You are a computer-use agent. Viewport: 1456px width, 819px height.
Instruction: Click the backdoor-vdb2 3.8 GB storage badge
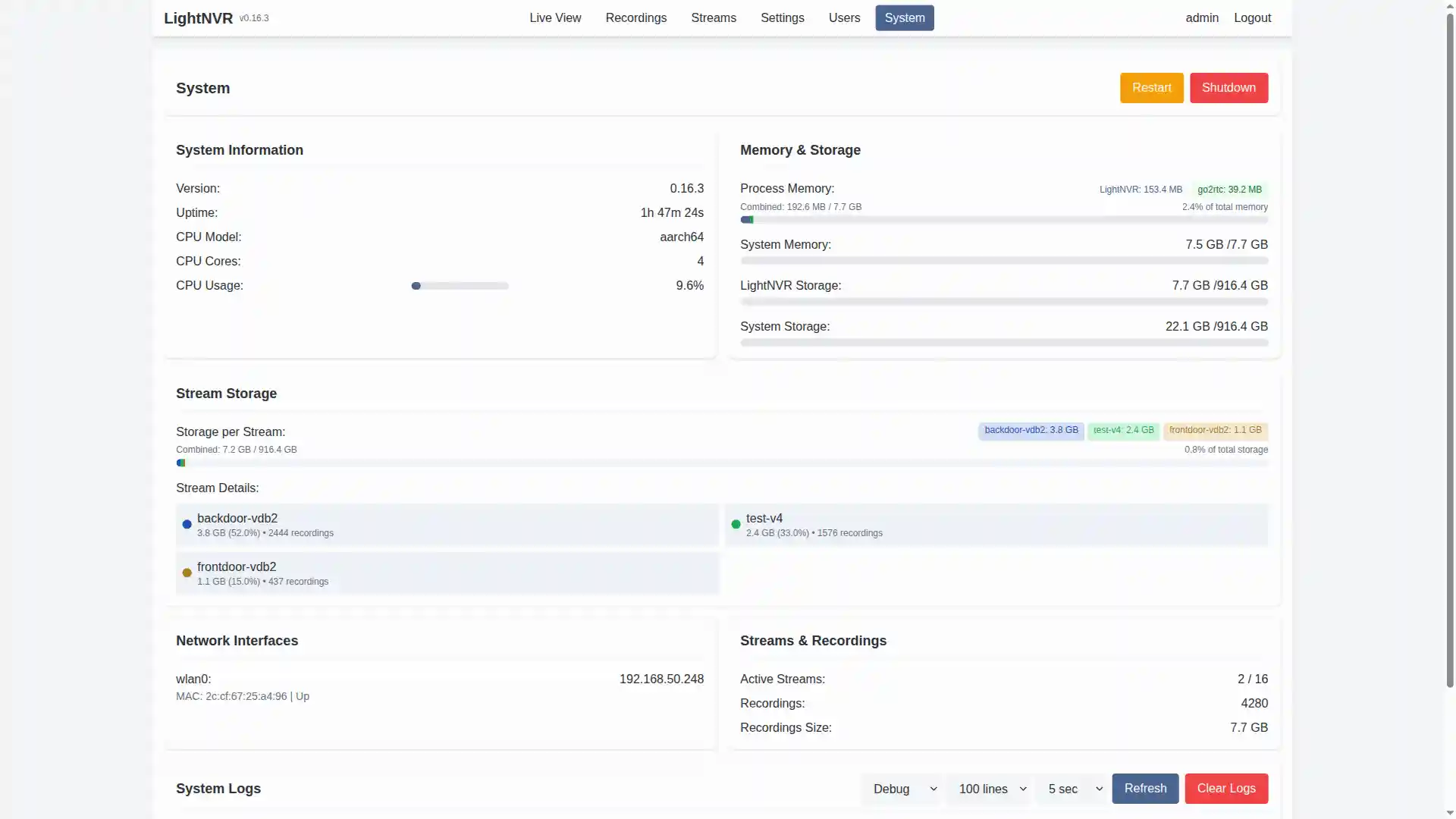[x=1031, y=431]
